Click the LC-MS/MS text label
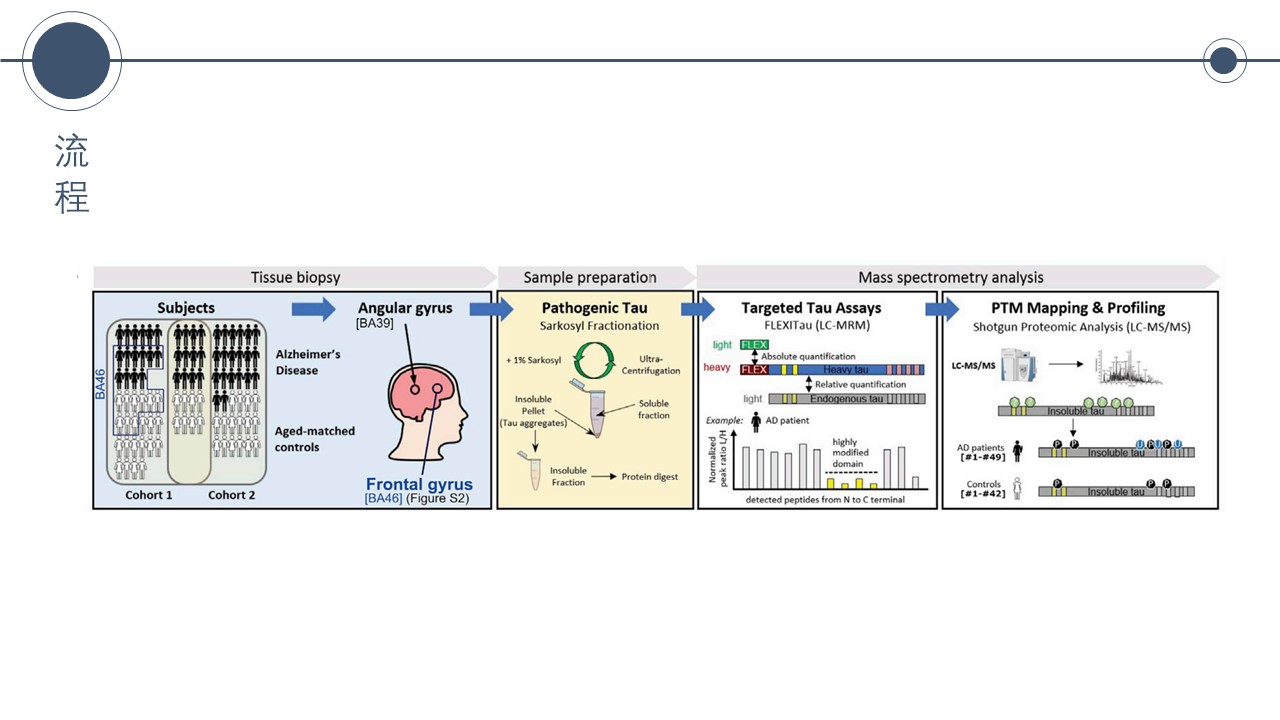1280x720 pixels. 974,367
